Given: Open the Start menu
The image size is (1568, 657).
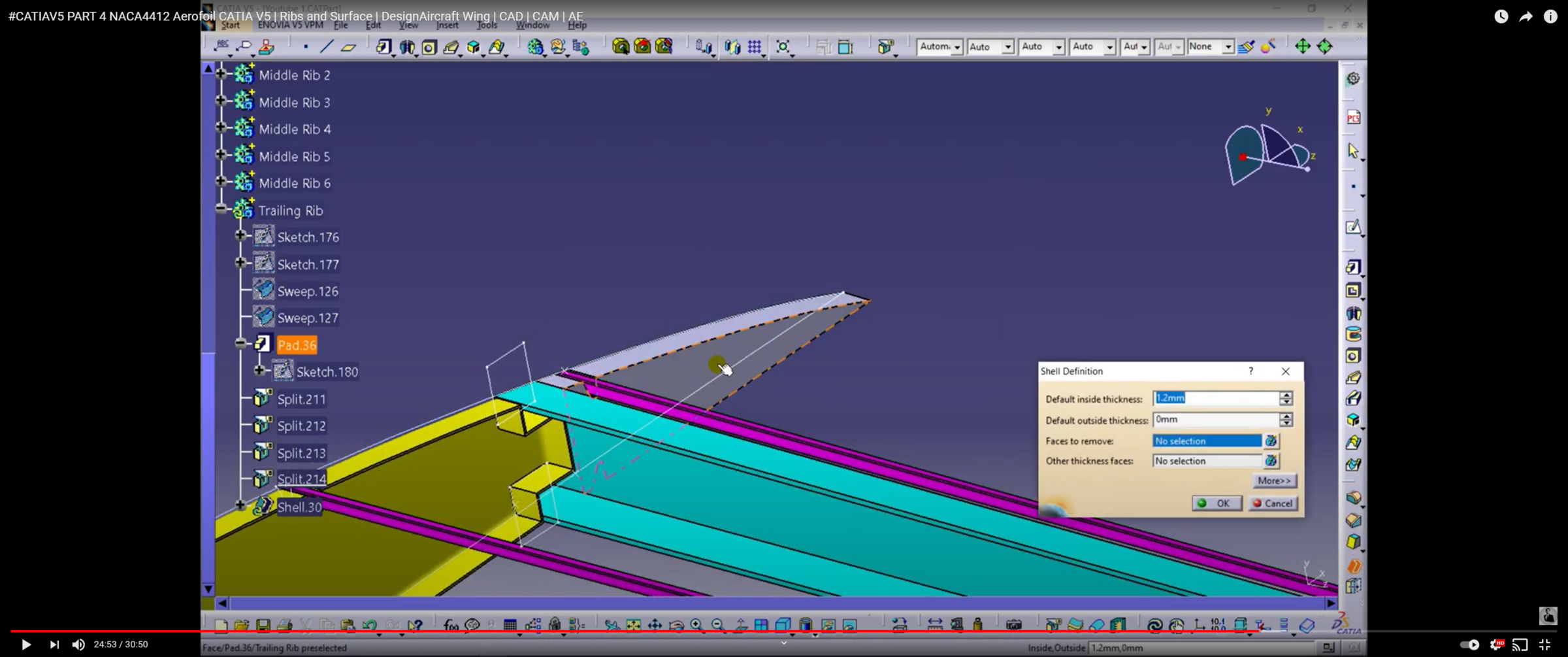Looking at the screenshot, I should [x=230, y=25].
